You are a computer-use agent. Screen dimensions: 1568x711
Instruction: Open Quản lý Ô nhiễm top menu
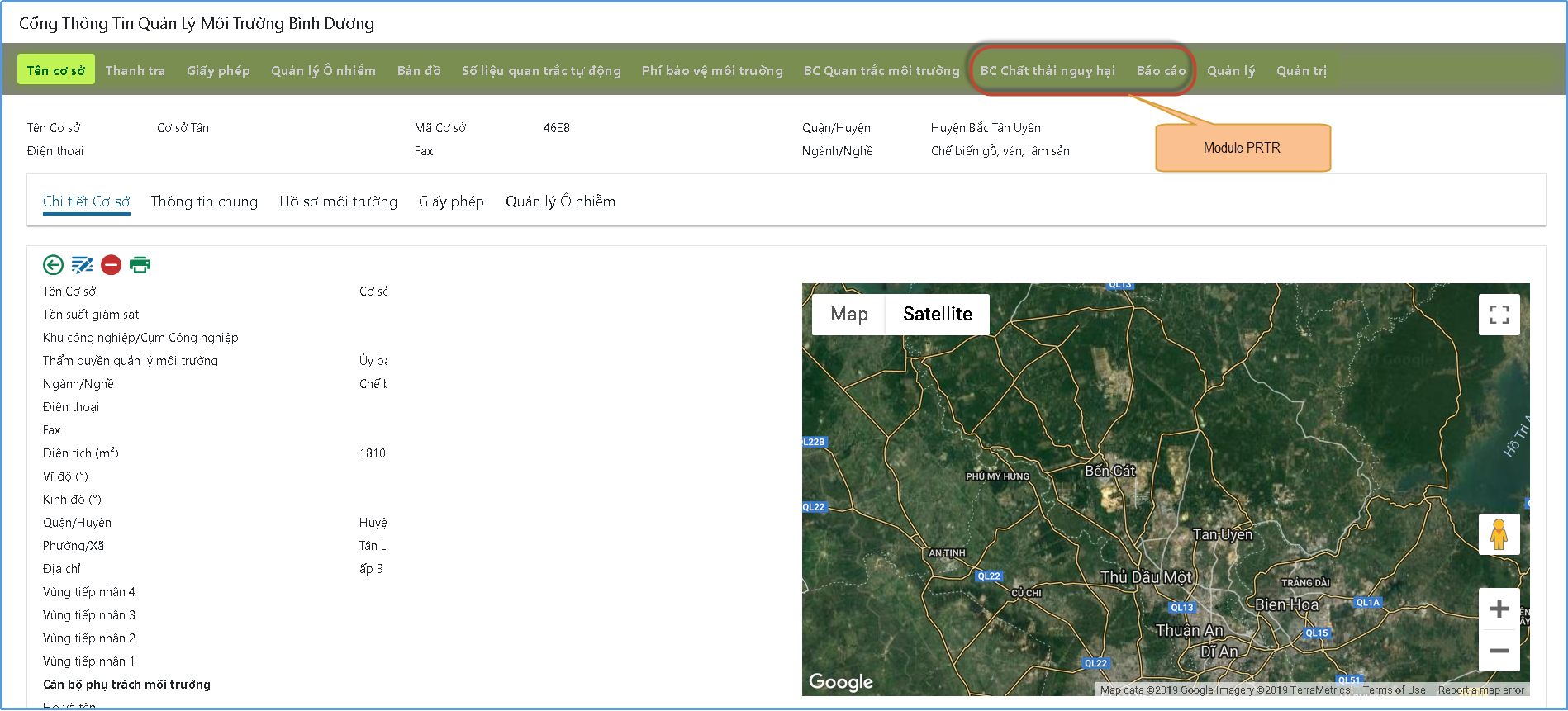point(323,71)
